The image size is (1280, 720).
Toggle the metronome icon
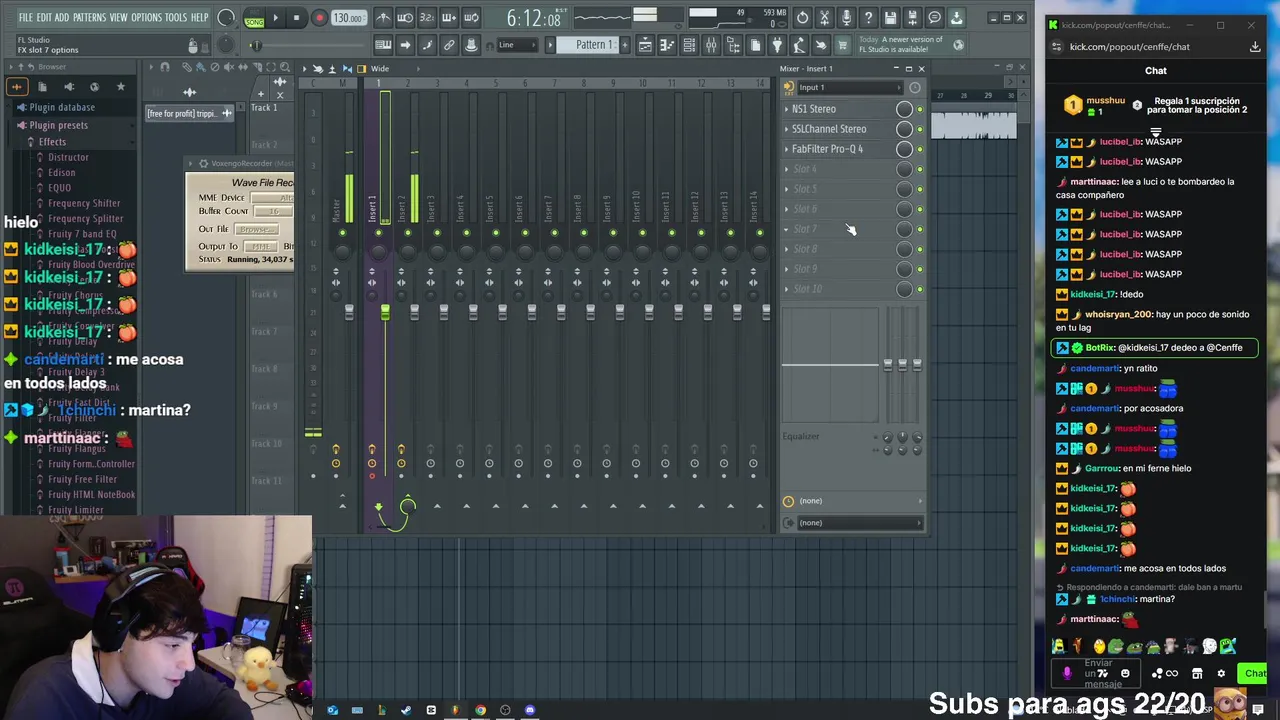click(383, 18)
